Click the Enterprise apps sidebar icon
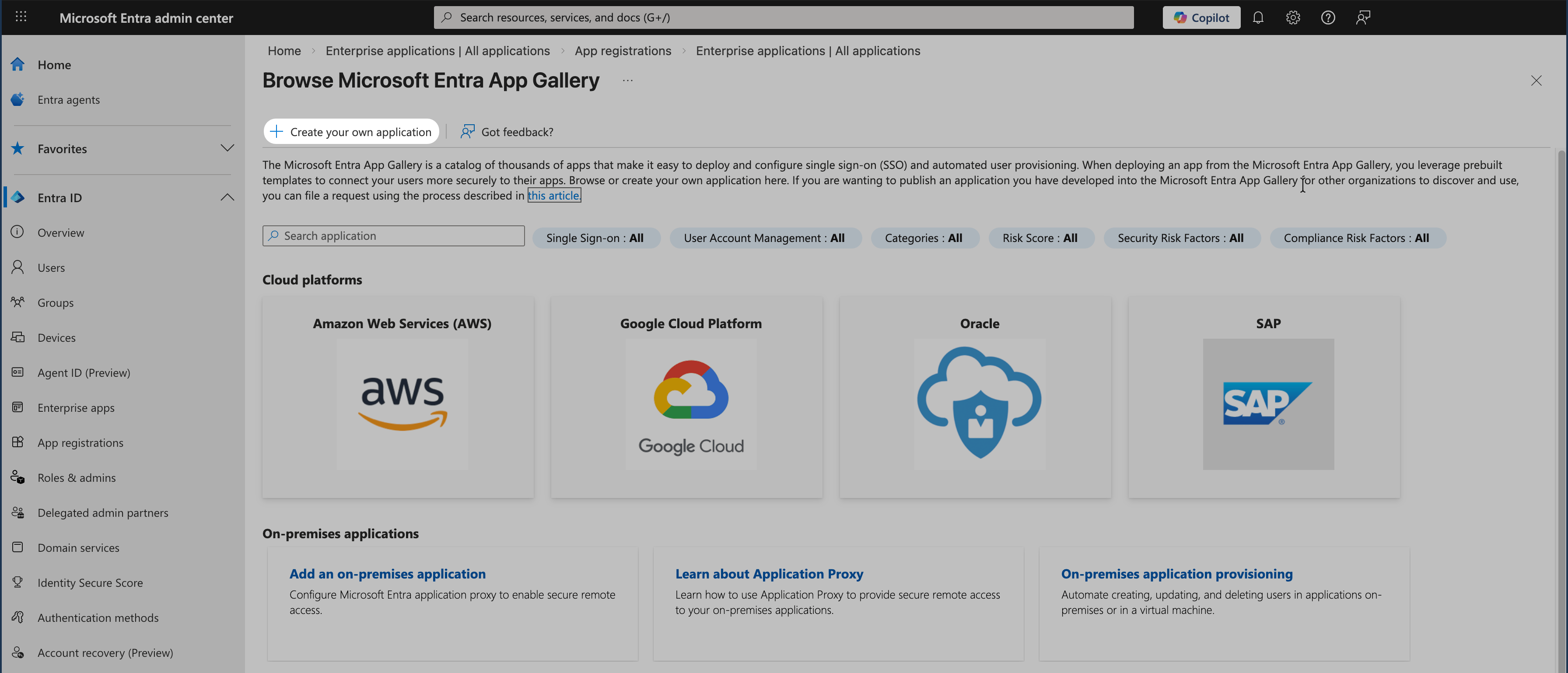 click(17, 407)
